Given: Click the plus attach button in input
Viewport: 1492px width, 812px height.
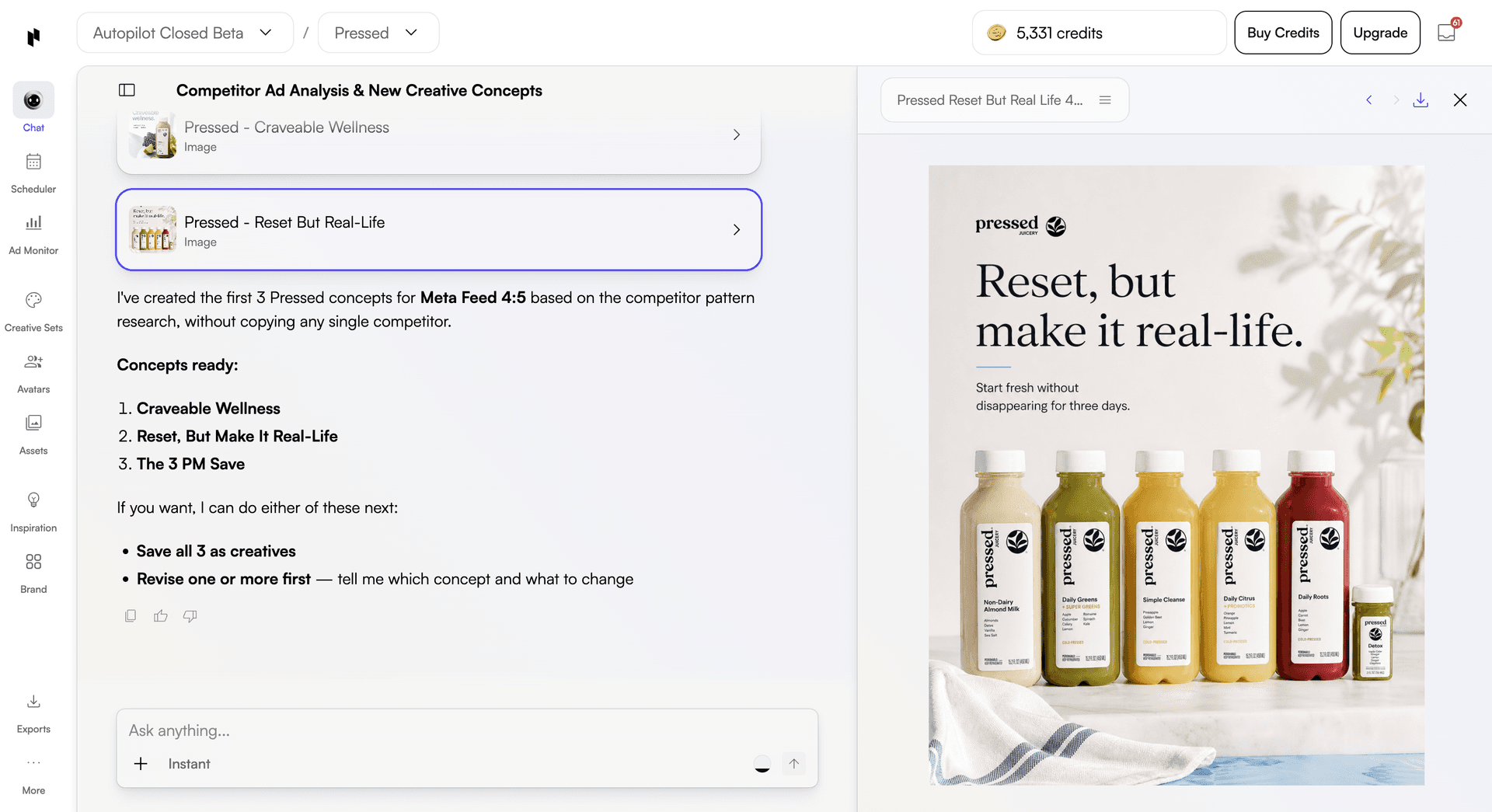Looking at the screenshot, I should coord(141,764).
